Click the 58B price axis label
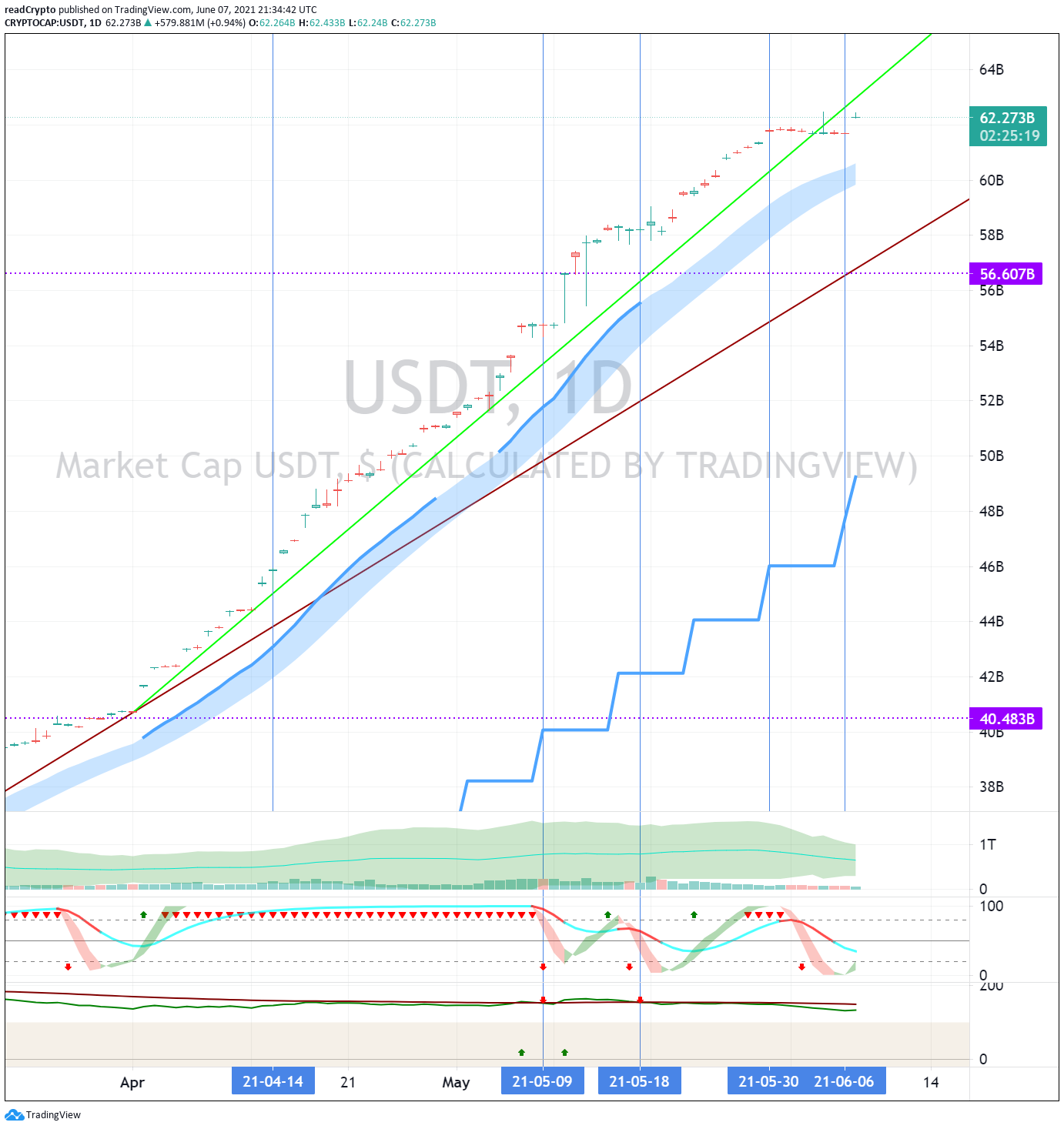 click(992, 235)
